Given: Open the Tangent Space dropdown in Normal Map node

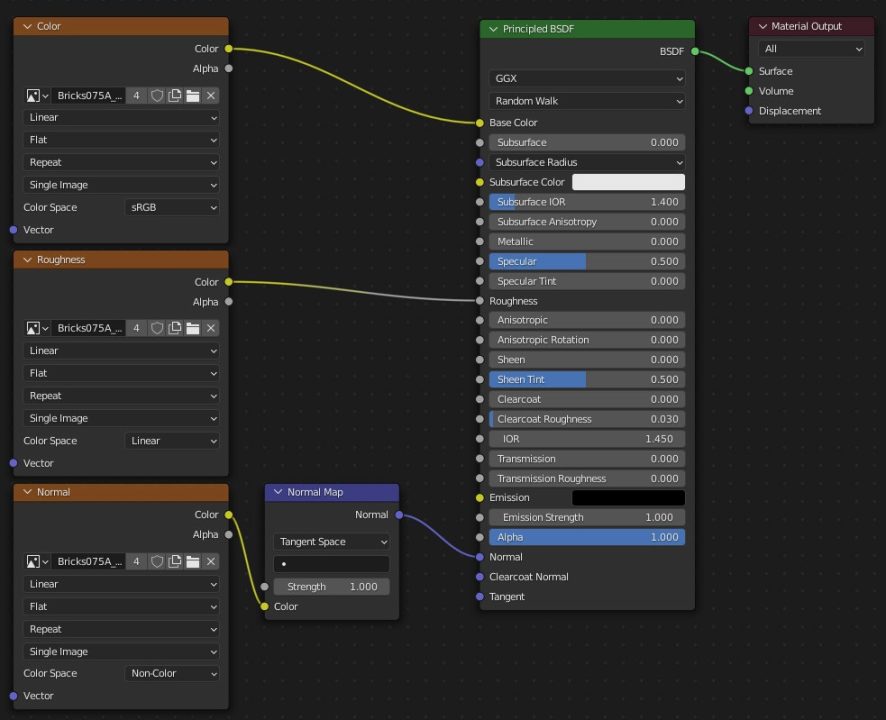Looking at the screenshot, I should 331,541.
